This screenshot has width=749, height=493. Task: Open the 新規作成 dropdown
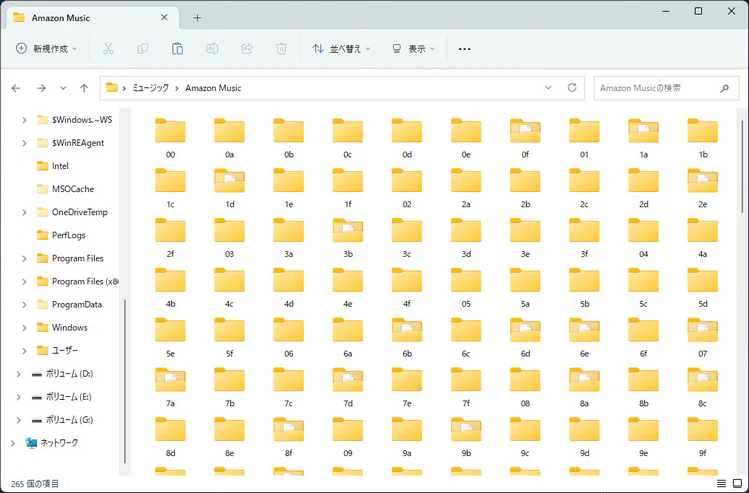[46, 49]
